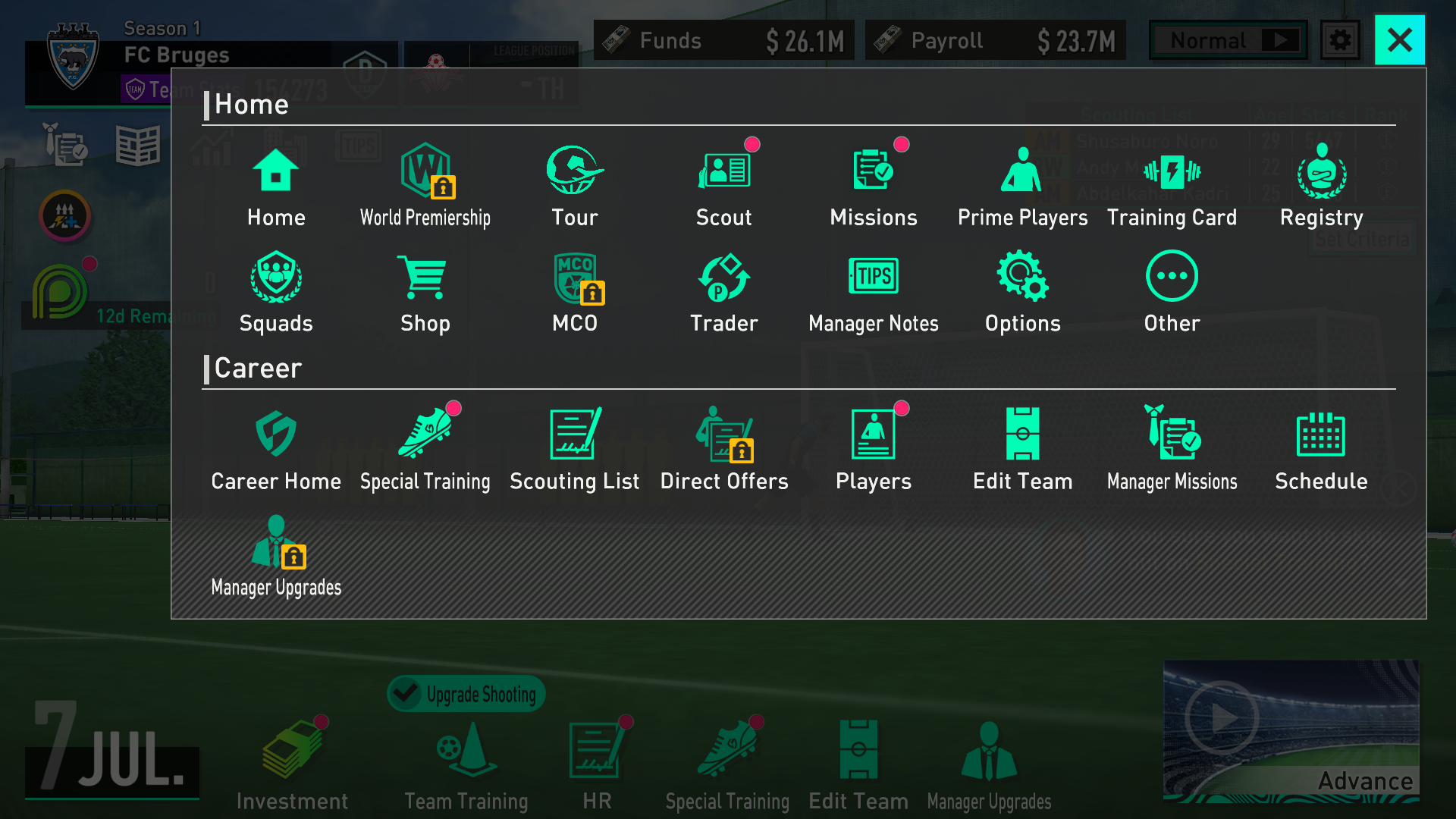Go to Career Home icon
Image resolution: width=1456 pixels, height=819 pixels.
276,434
